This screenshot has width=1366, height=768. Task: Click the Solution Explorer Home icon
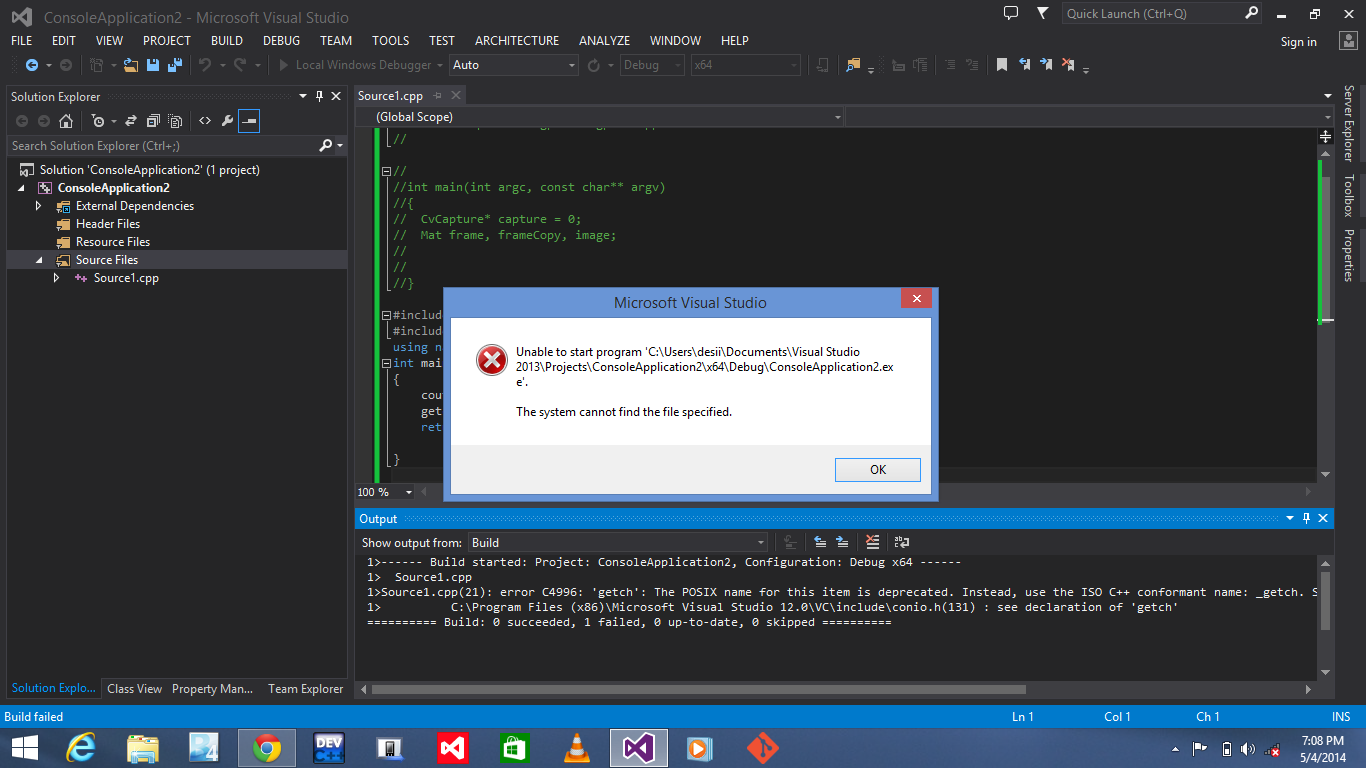[66, 121]
